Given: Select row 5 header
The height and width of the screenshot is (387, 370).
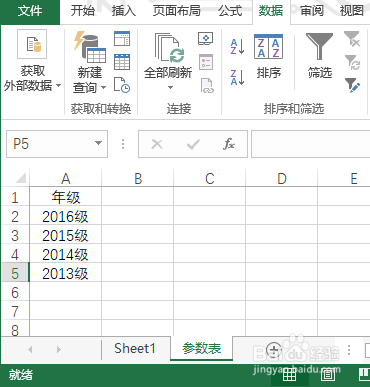Looking at the screenshot, I should [x=15, y=273].
